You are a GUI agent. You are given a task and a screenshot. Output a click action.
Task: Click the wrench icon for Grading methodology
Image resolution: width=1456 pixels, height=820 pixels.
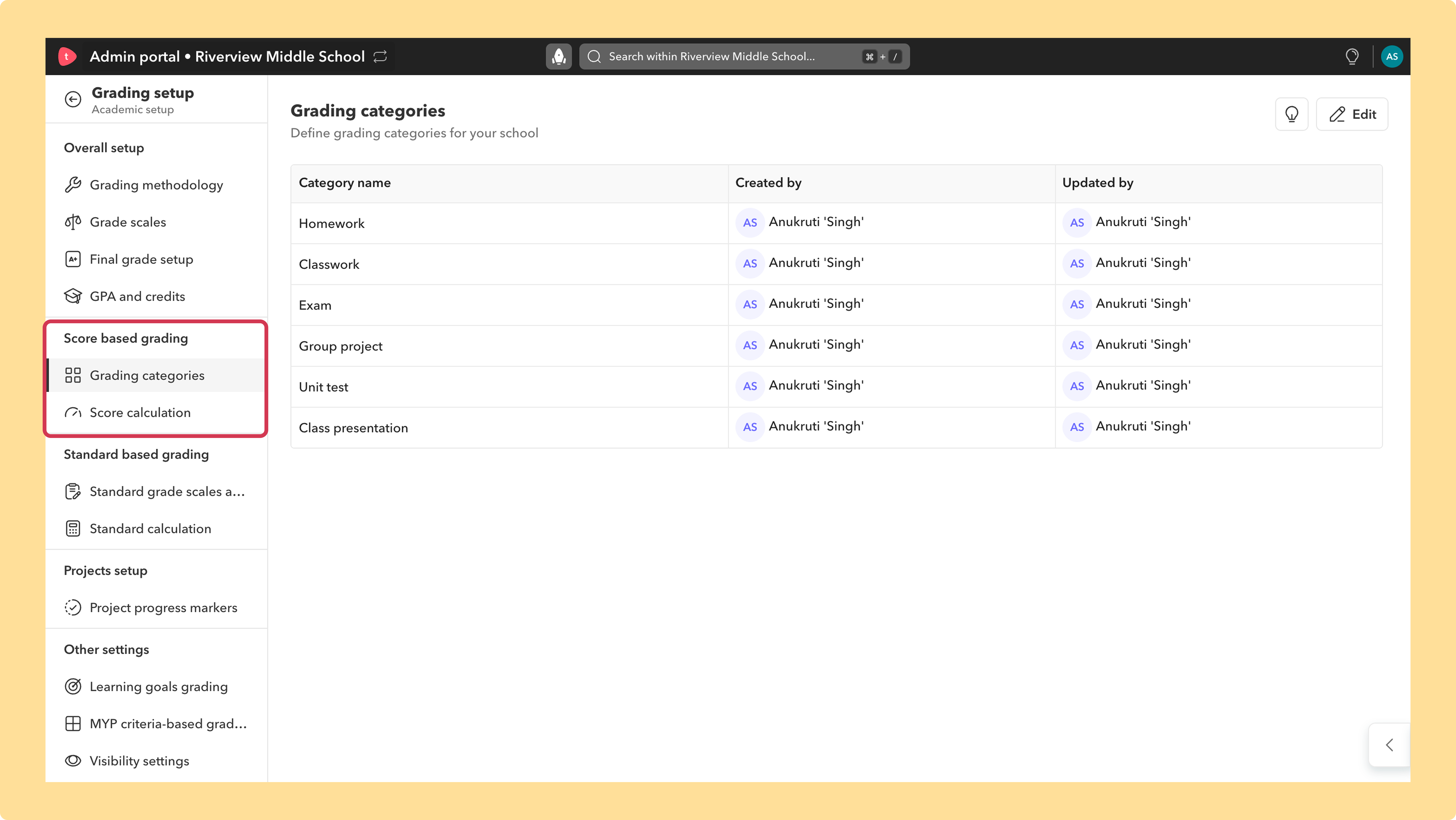pos(73,185)
